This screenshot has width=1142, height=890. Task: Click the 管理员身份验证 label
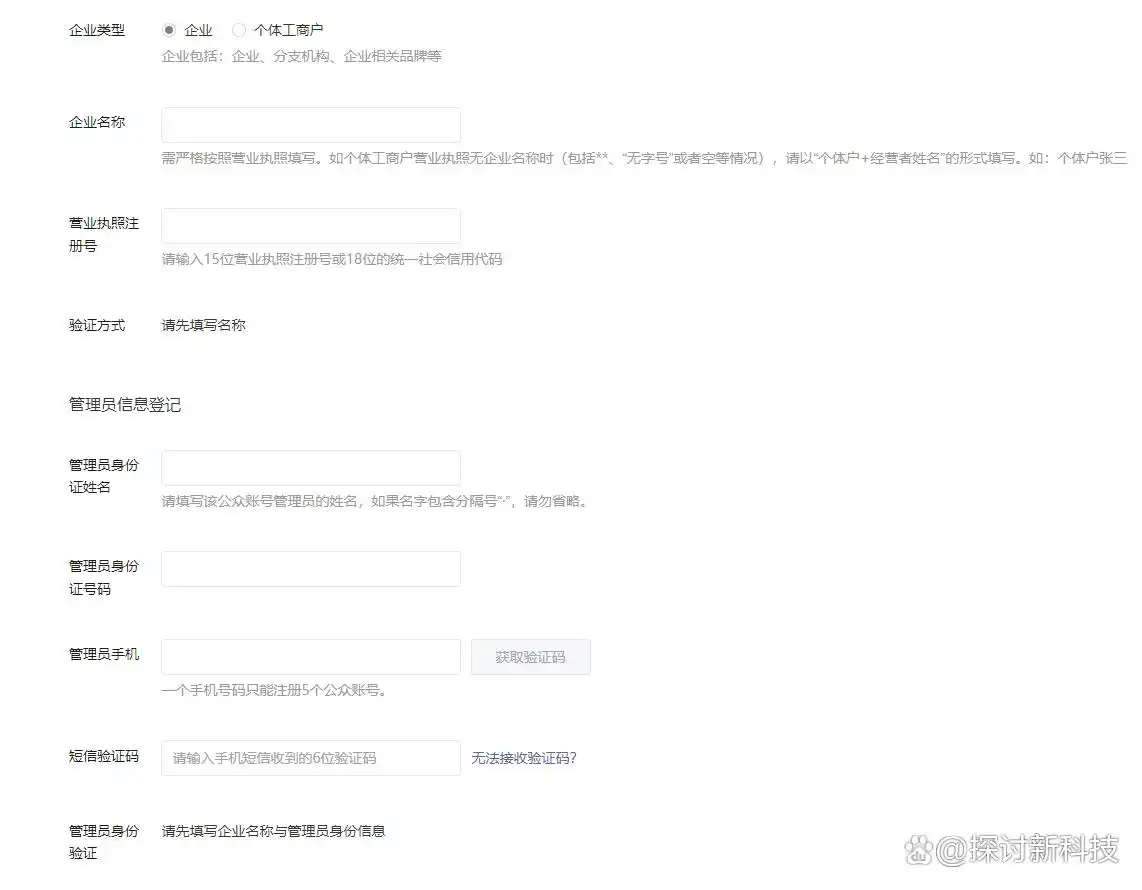[x=103, y=842]
